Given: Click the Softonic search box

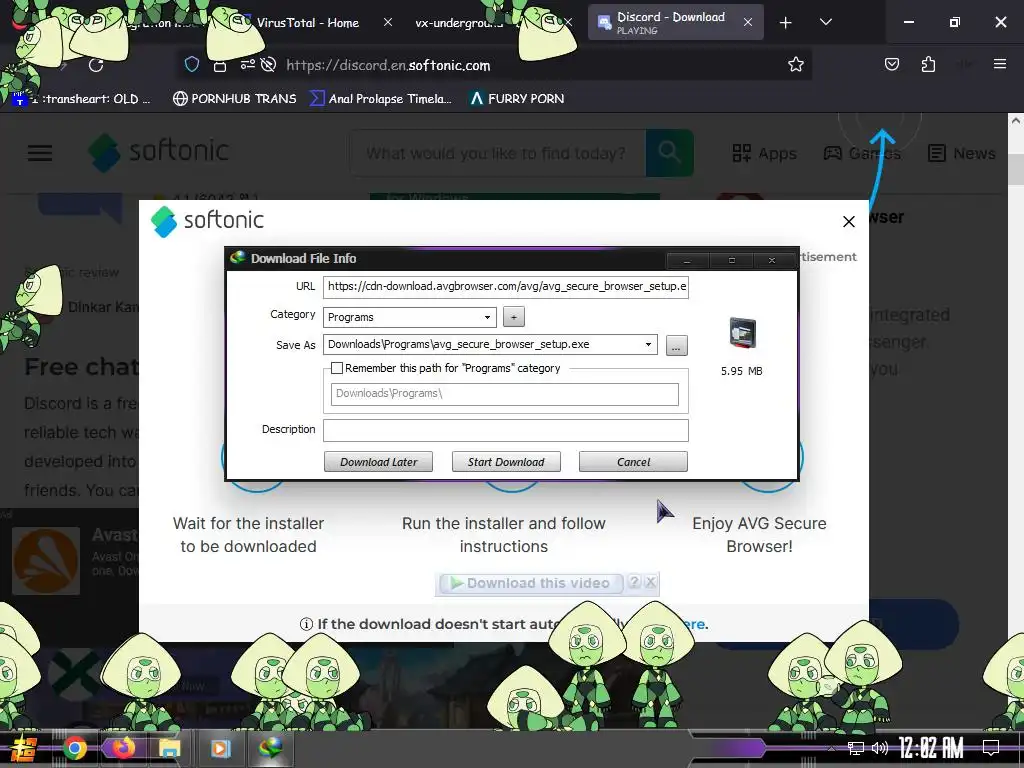Looking at the screenshot, I should coord(498,153).
